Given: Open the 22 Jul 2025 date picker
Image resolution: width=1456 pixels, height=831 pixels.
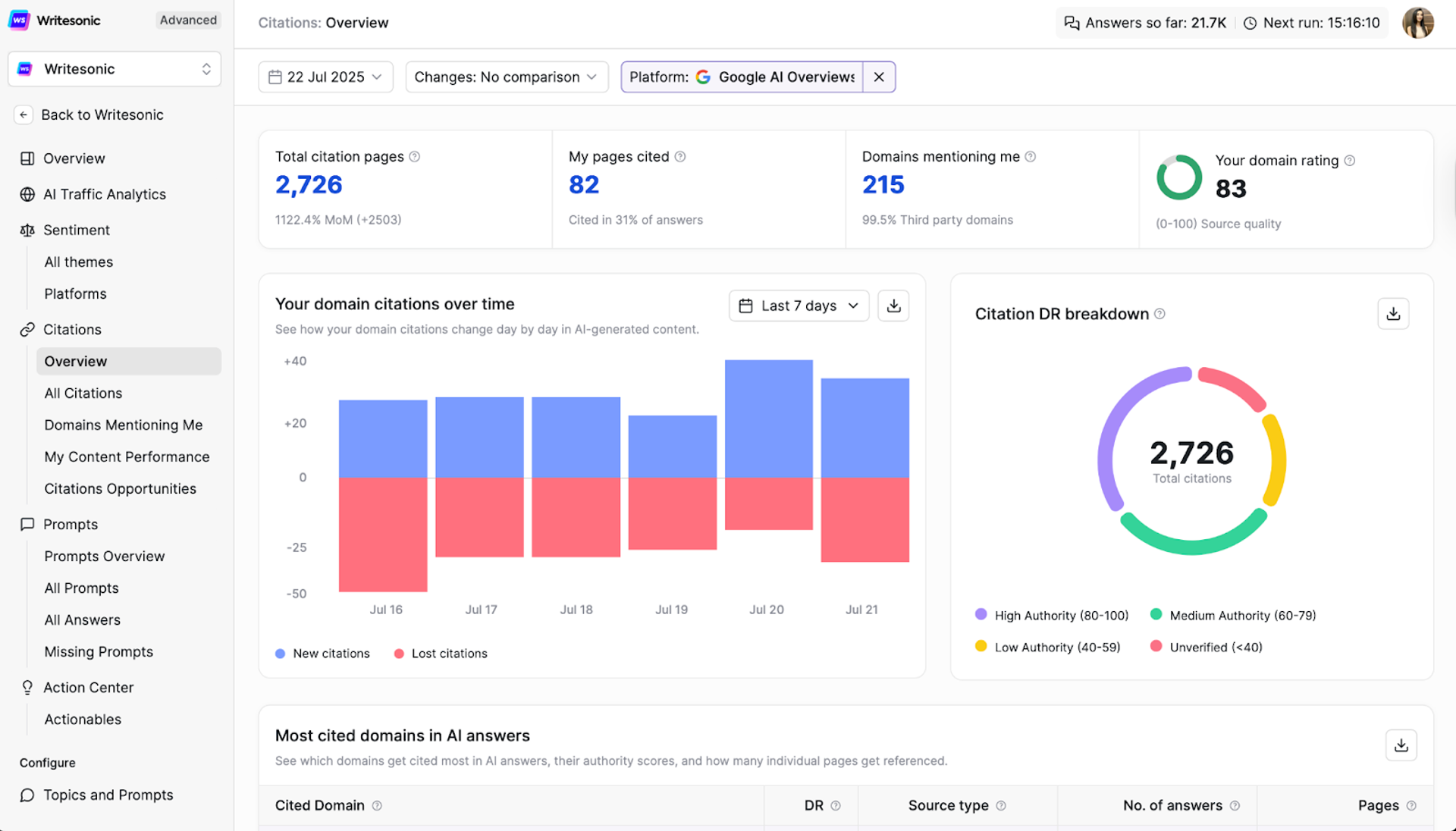Looking at the screenshot, I should [325, 77].
